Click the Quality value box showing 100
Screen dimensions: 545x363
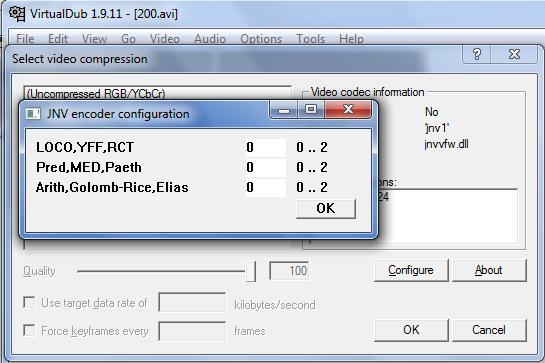pos(289,271)
